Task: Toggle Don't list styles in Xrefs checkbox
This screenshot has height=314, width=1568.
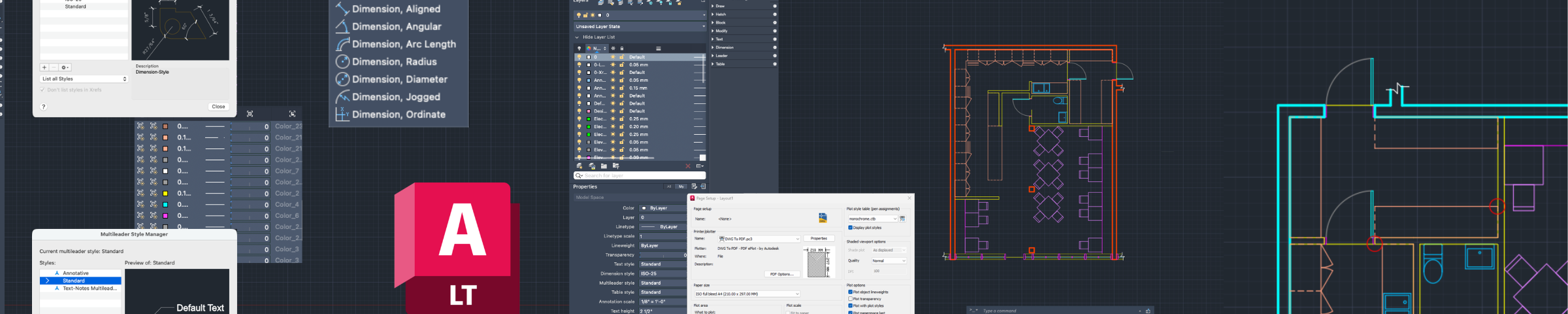Action: pos(42,90)
